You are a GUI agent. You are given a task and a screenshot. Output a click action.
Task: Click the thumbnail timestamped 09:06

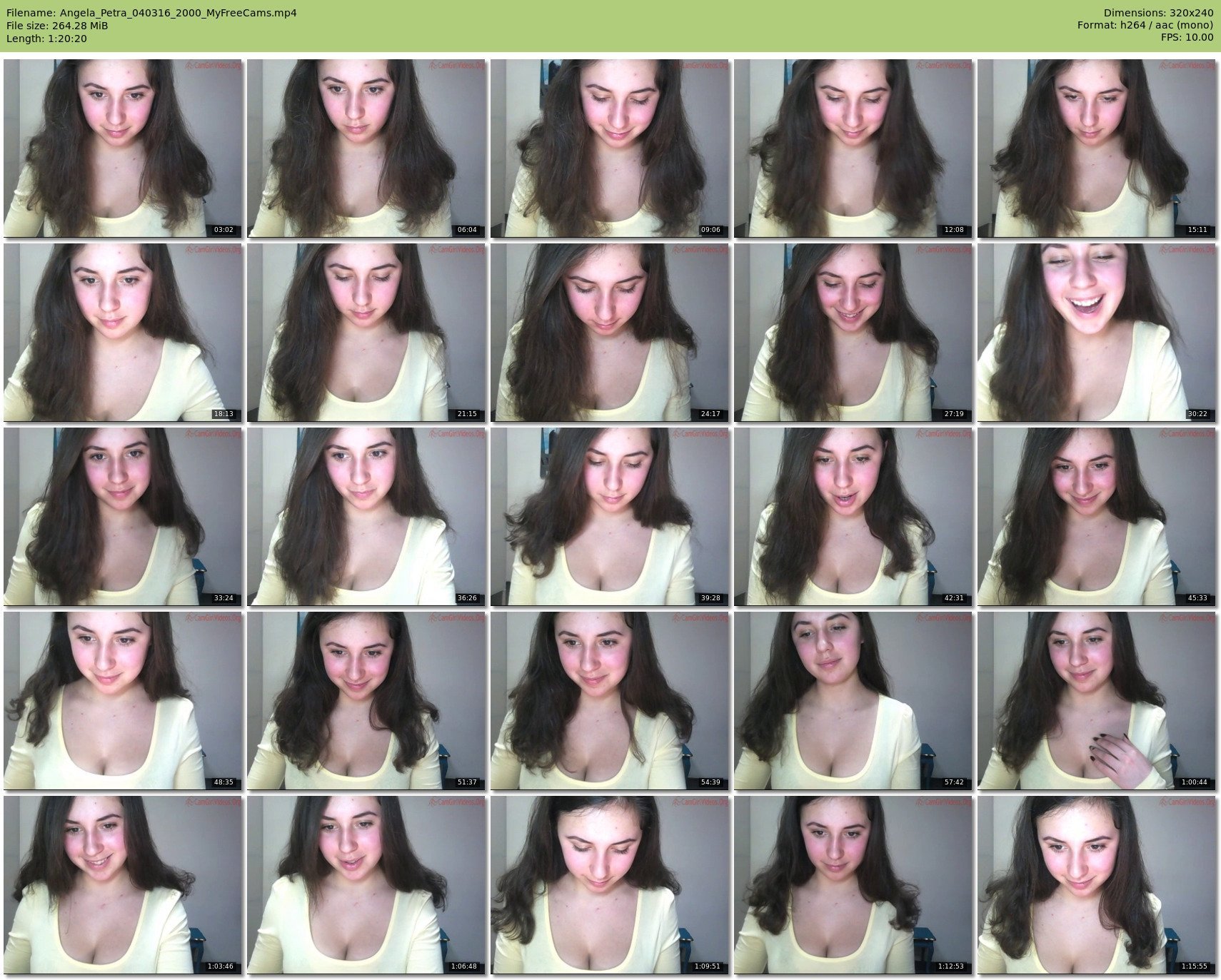[610, 148]
